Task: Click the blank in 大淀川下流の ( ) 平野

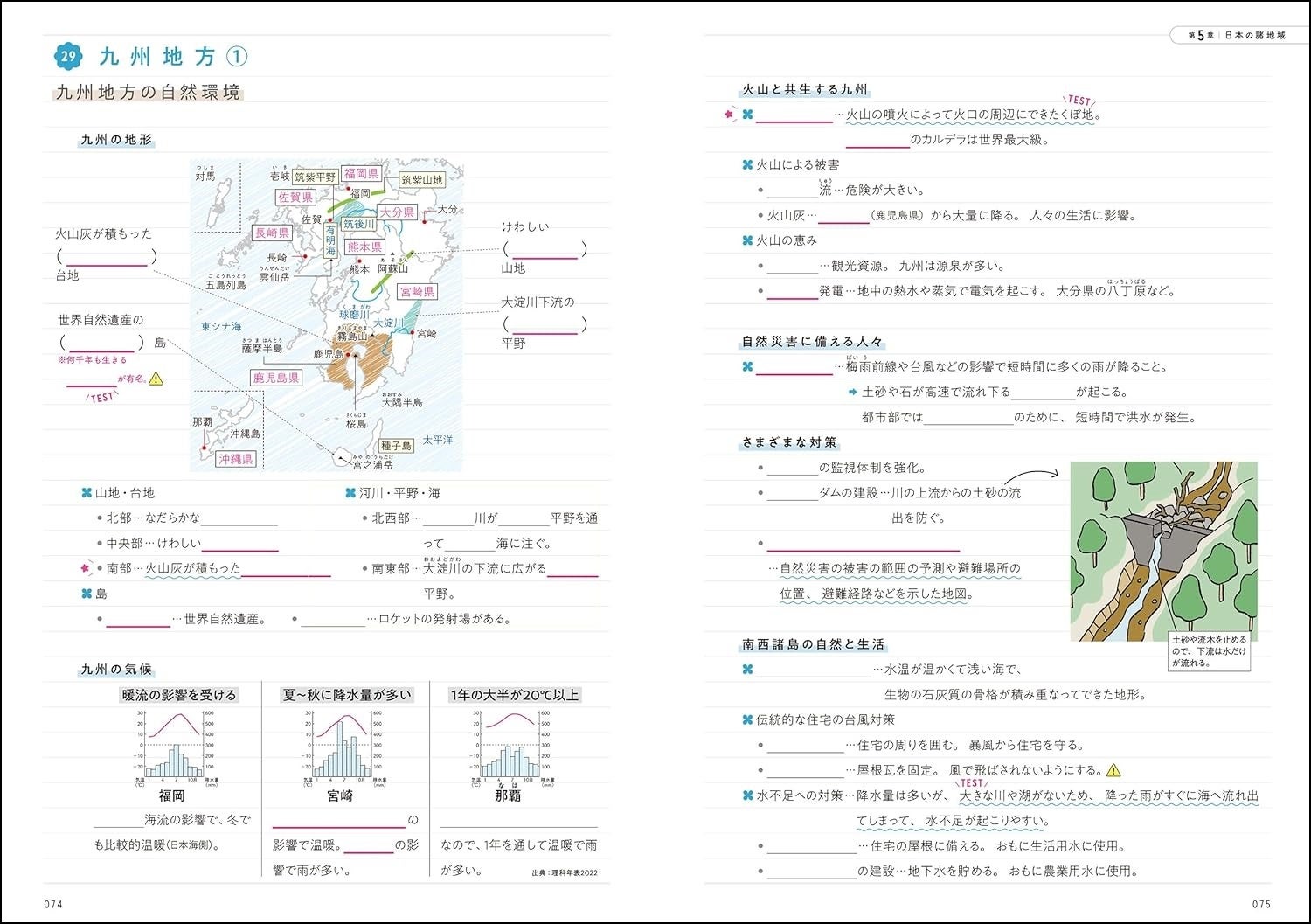Action: click(545, 325)
